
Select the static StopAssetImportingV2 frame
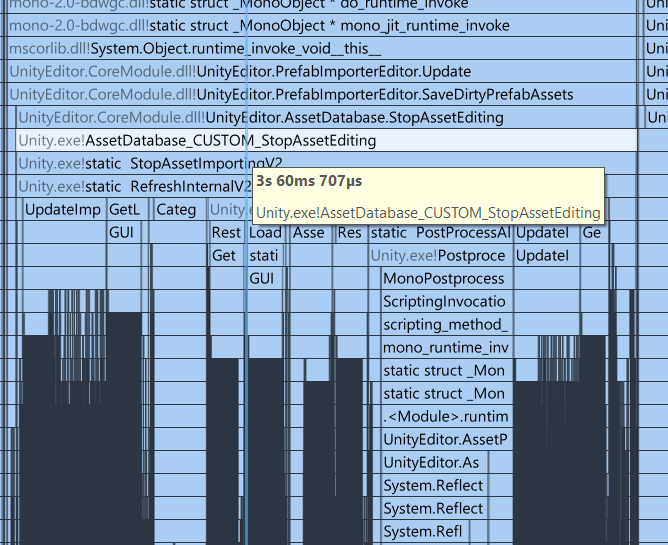[x=327, y=164]
